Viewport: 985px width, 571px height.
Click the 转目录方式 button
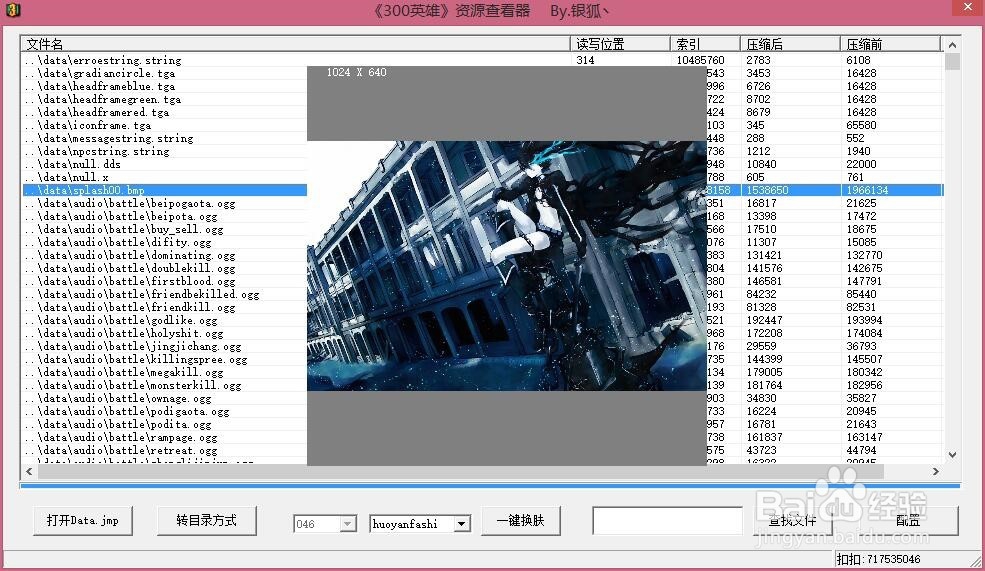(x=207, y=521)
